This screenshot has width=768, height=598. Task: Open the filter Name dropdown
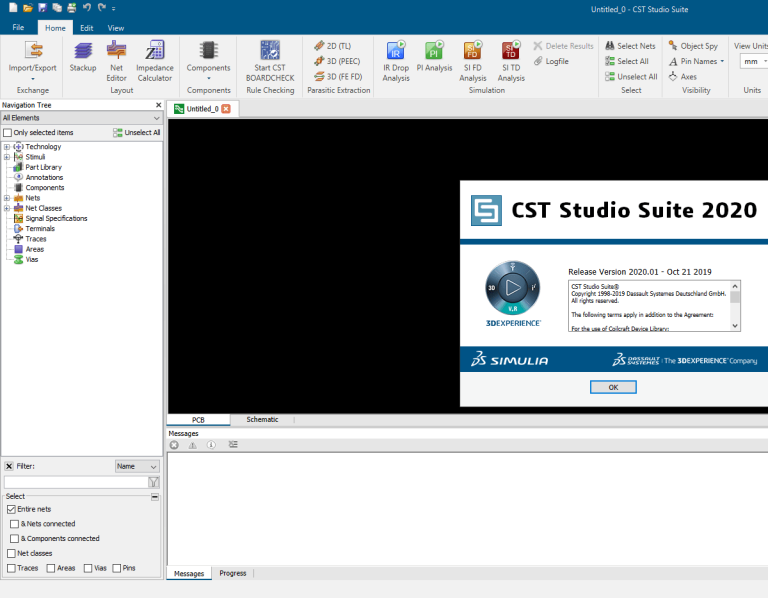click(137, 466)
